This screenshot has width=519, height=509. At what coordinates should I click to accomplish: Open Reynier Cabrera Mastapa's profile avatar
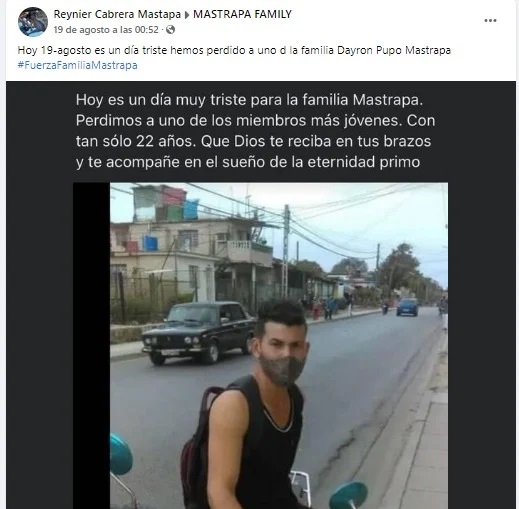[33, 22]
